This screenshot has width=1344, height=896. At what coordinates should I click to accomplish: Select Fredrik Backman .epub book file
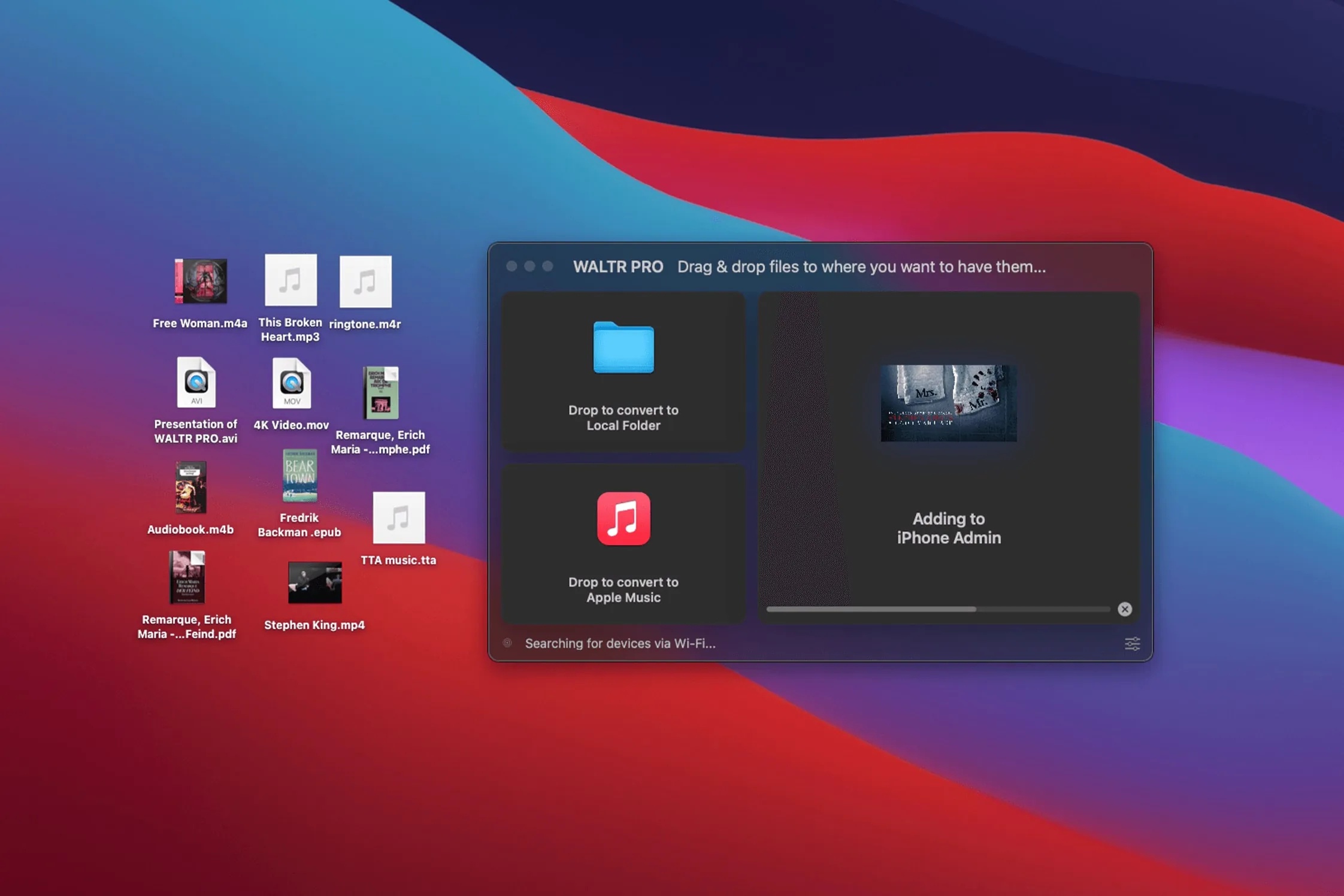point(299,476)
